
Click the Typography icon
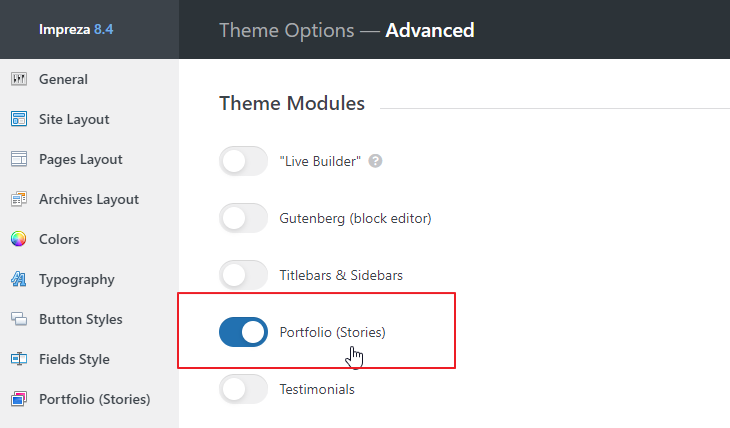(18, 279)
